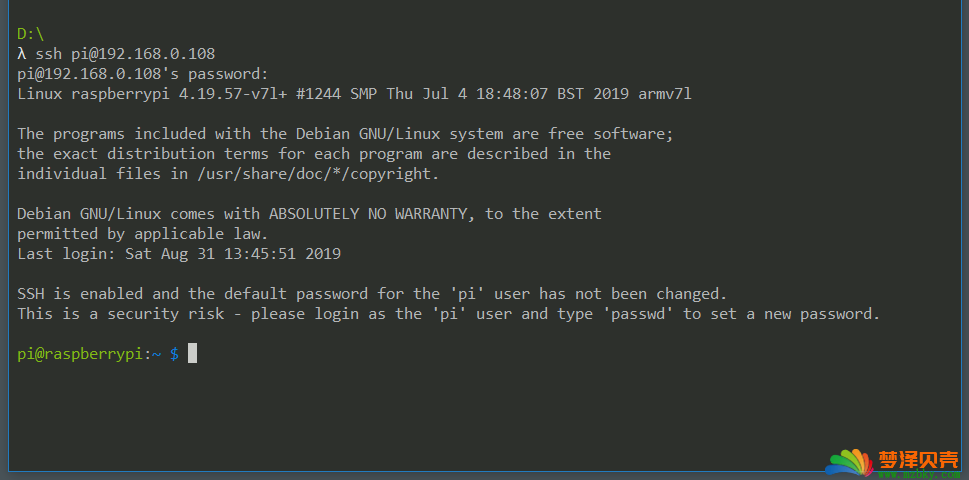This screenshot has height=480, width=969.
Task: Click the dollar sign in the shell prompt
Action: click(175, 354)
